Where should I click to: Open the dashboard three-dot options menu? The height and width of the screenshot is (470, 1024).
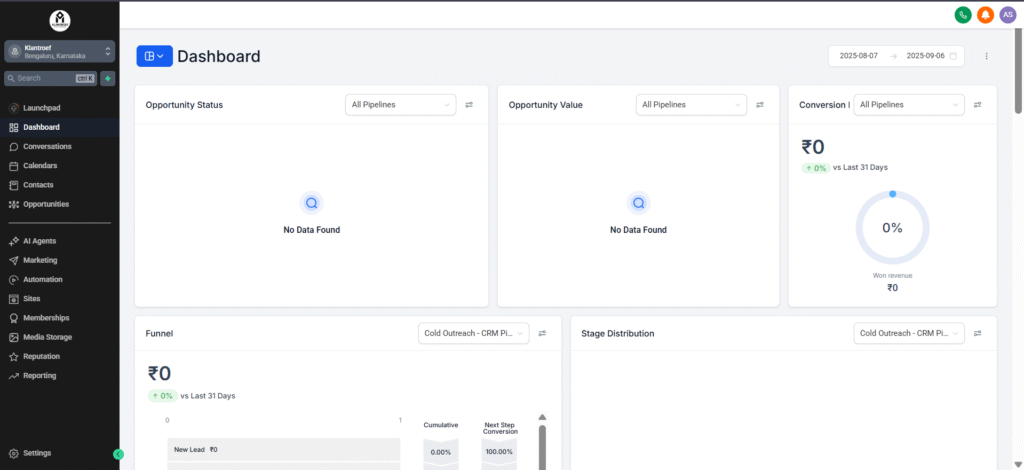pyautogui.click(x=986, y=56)
